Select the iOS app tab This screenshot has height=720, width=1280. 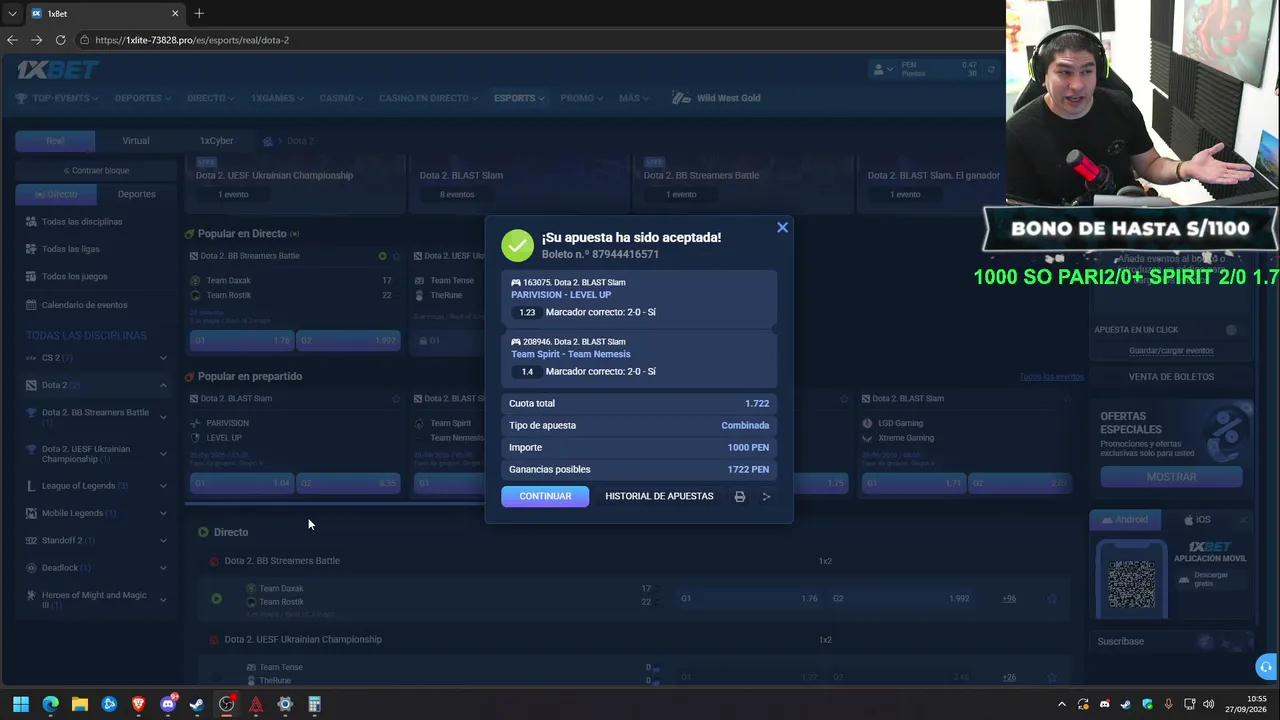click(1197, 520)
